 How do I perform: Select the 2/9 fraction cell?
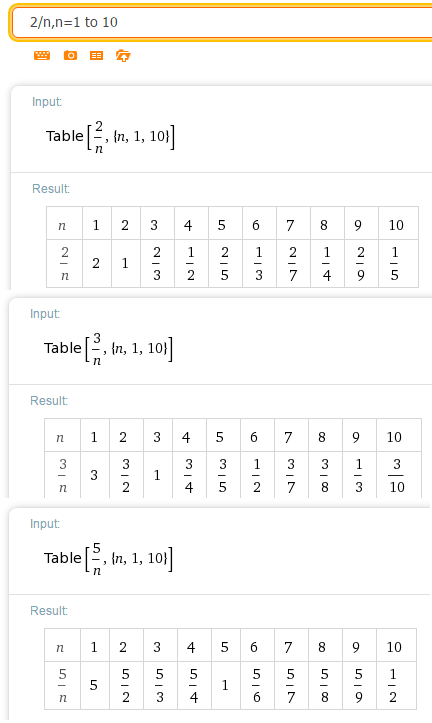tap(361, 263)
